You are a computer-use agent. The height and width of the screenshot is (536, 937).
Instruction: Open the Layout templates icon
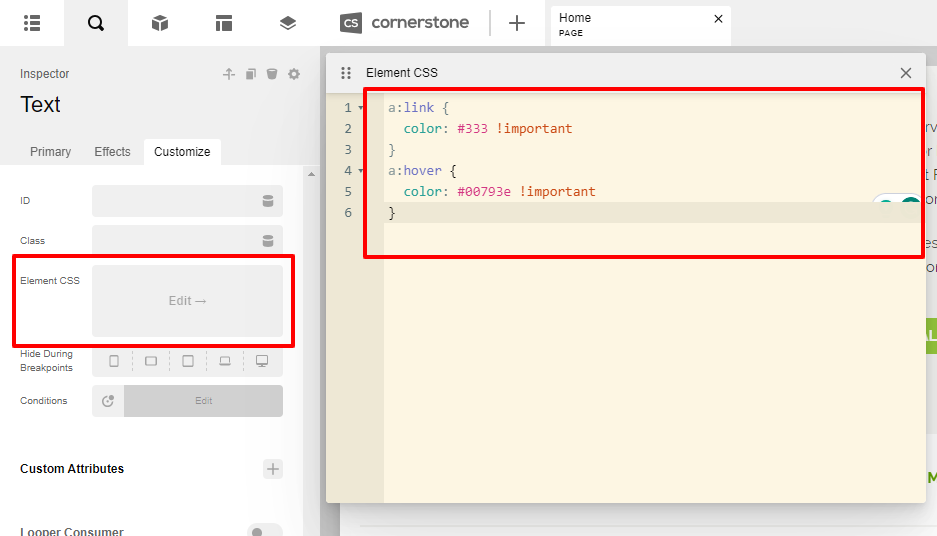pos(223,23)
